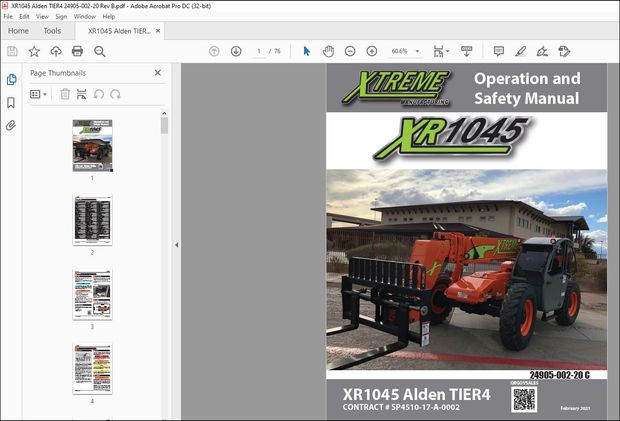Viewport: 620px width, 421px height.
Task: Print the document using the printer icon
Action: pos(77,51)
